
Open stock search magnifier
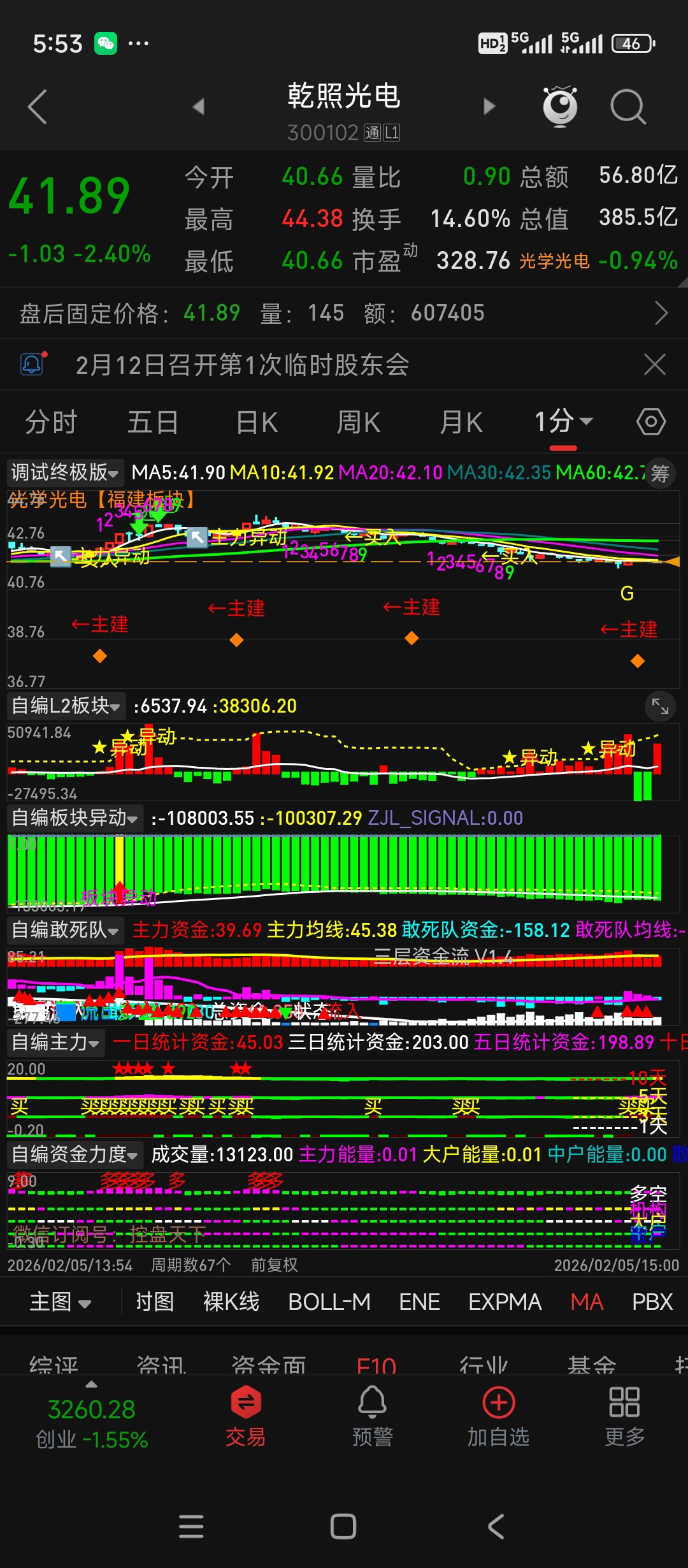[x=628, y=106]
